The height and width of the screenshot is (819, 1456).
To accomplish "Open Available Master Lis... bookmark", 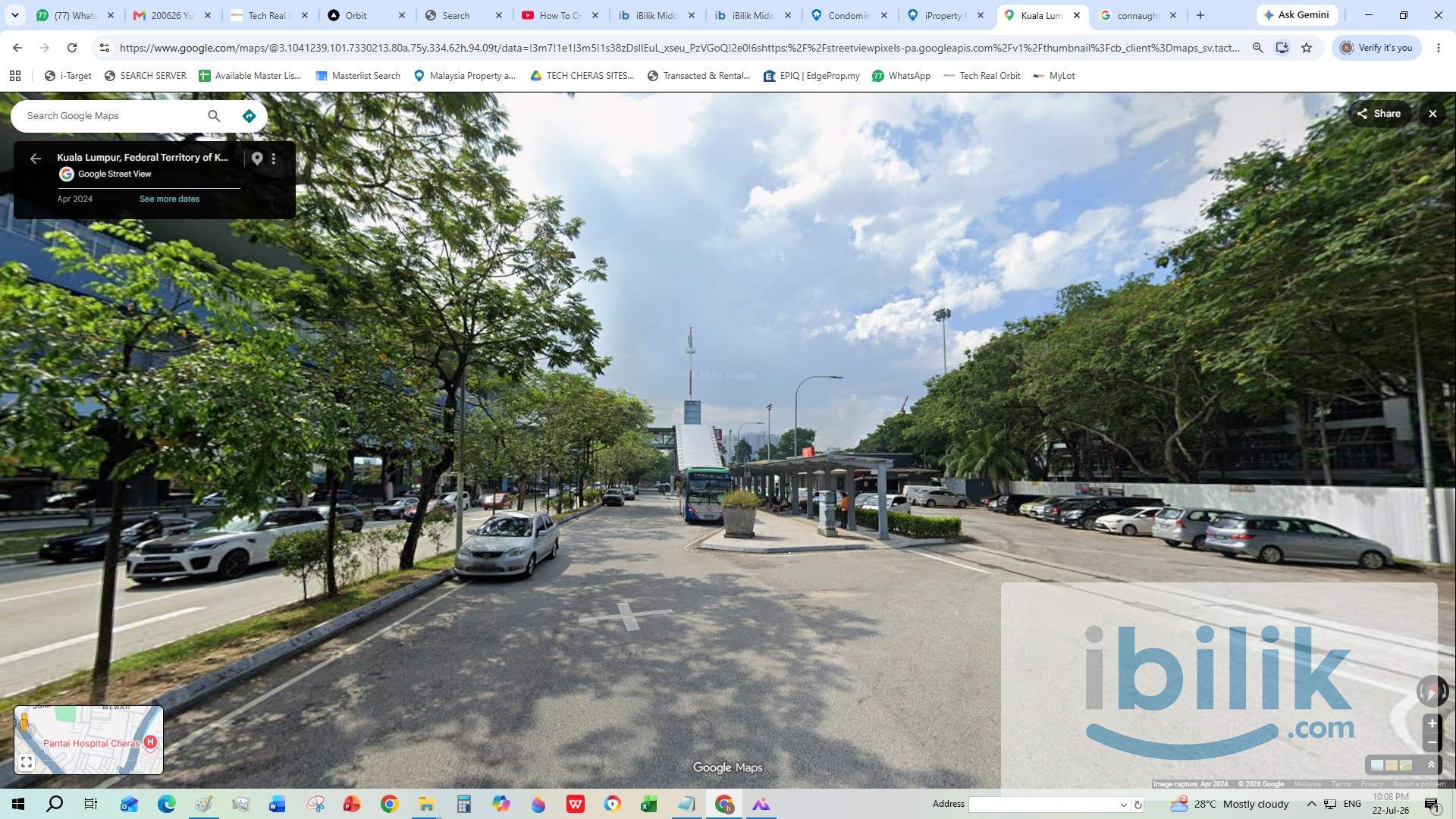I will coord(249,76).
